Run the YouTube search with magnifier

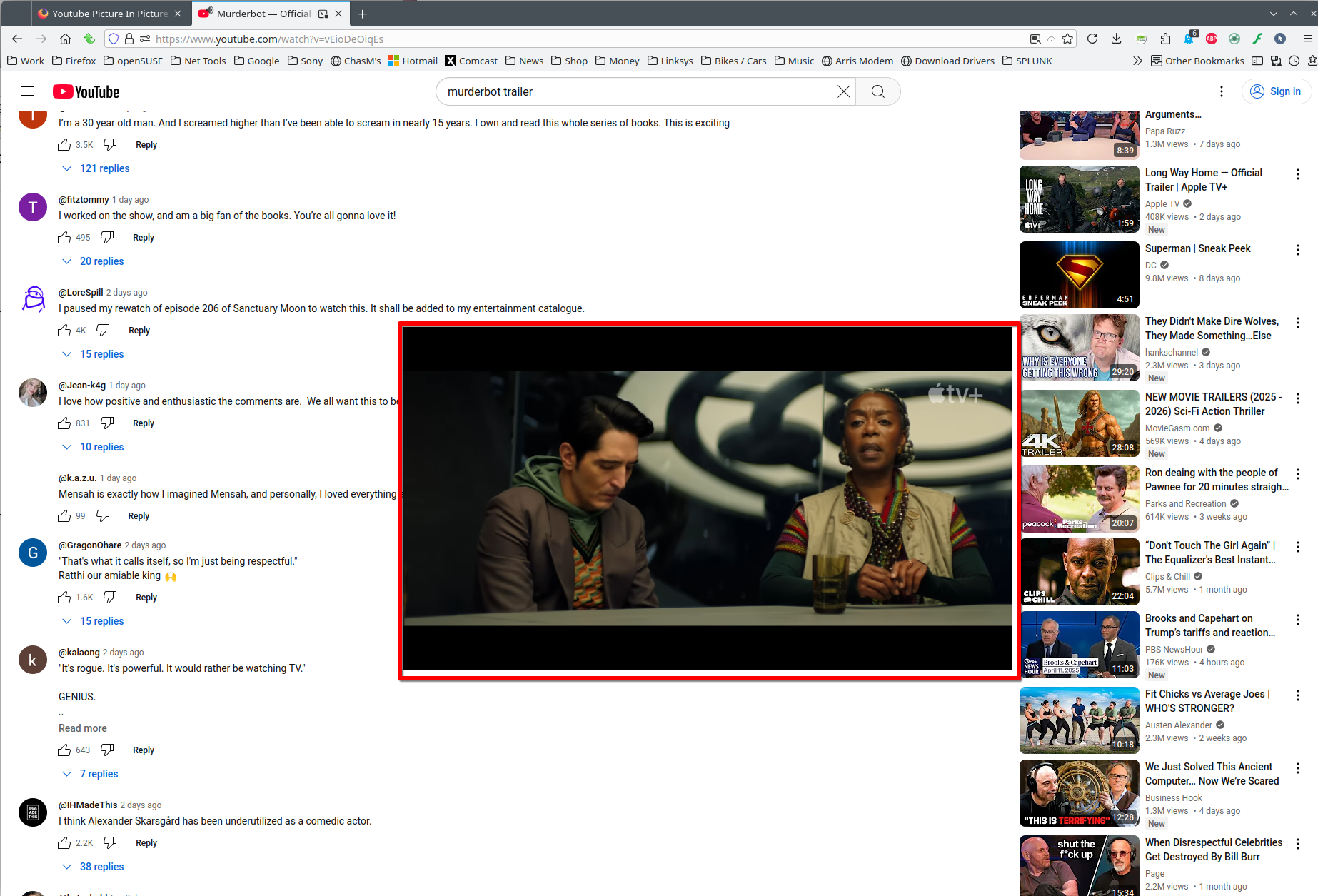click(x=878, y=91)
